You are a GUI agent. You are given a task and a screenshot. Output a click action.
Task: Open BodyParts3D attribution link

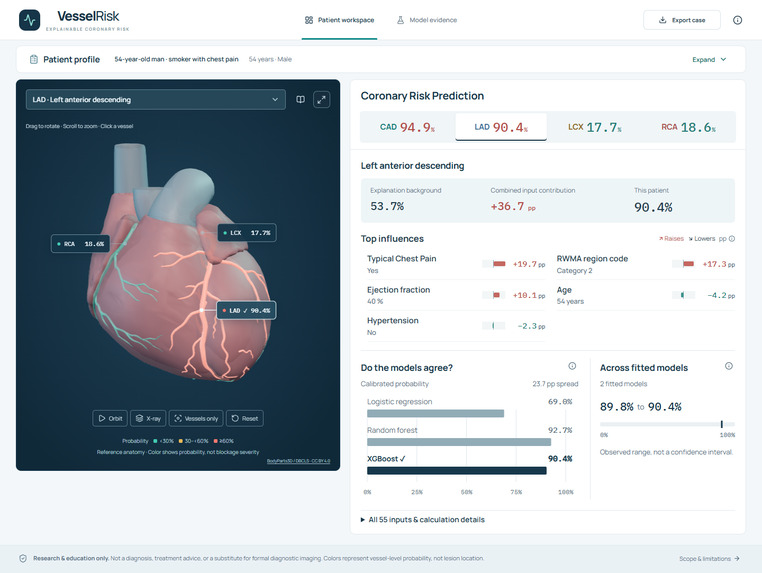(x=298, y=461)
